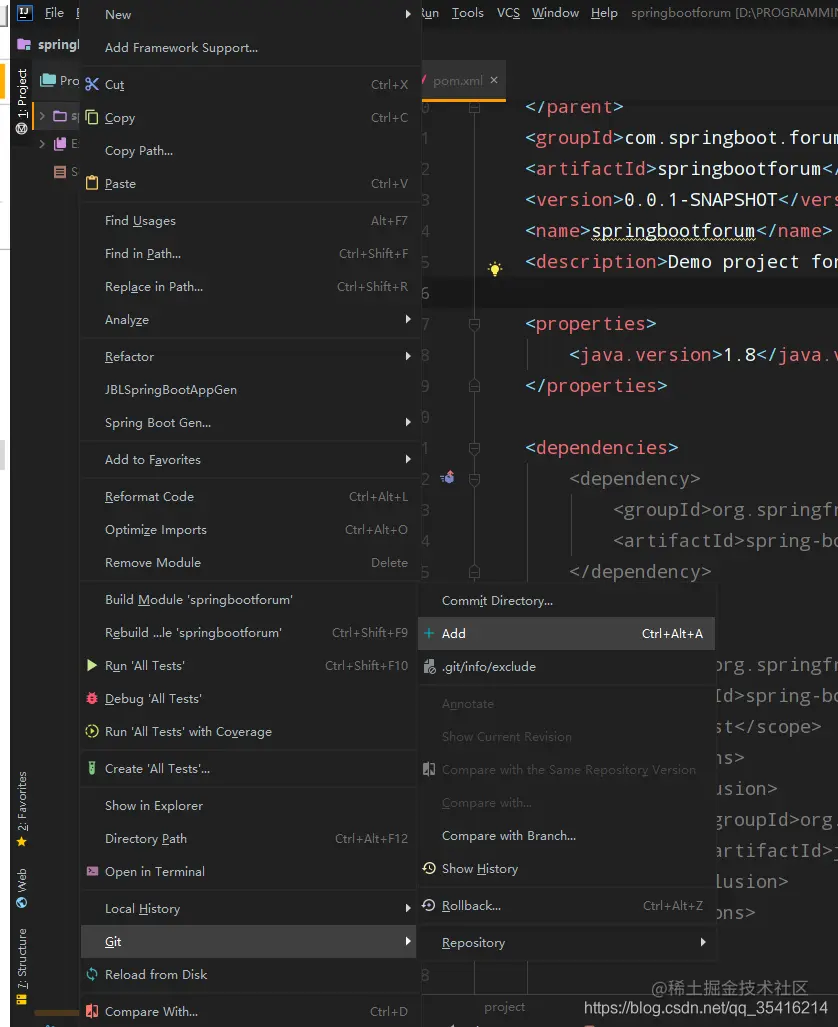
Task: Select Reformat Code
Action: pyautogui.click(x=248, y=496)
